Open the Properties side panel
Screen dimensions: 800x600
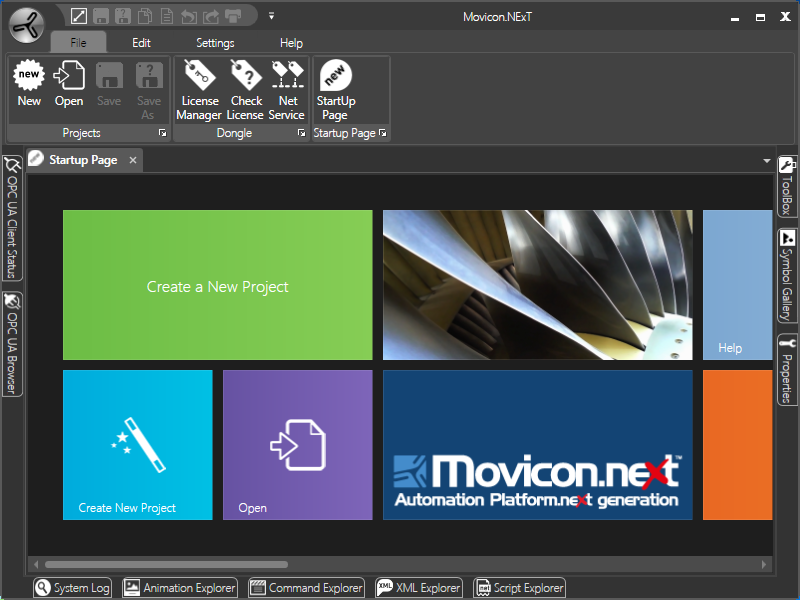click(x=787, y=370)
